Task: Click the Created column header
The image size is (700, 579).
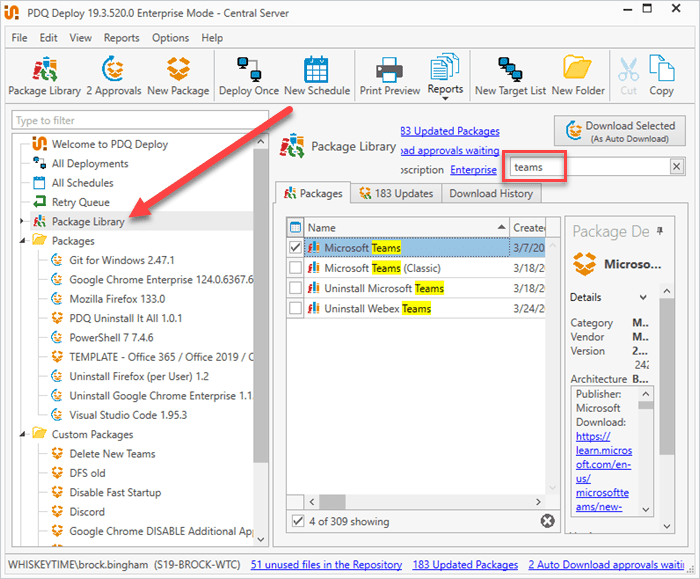Action: click(x=528, y=228)
